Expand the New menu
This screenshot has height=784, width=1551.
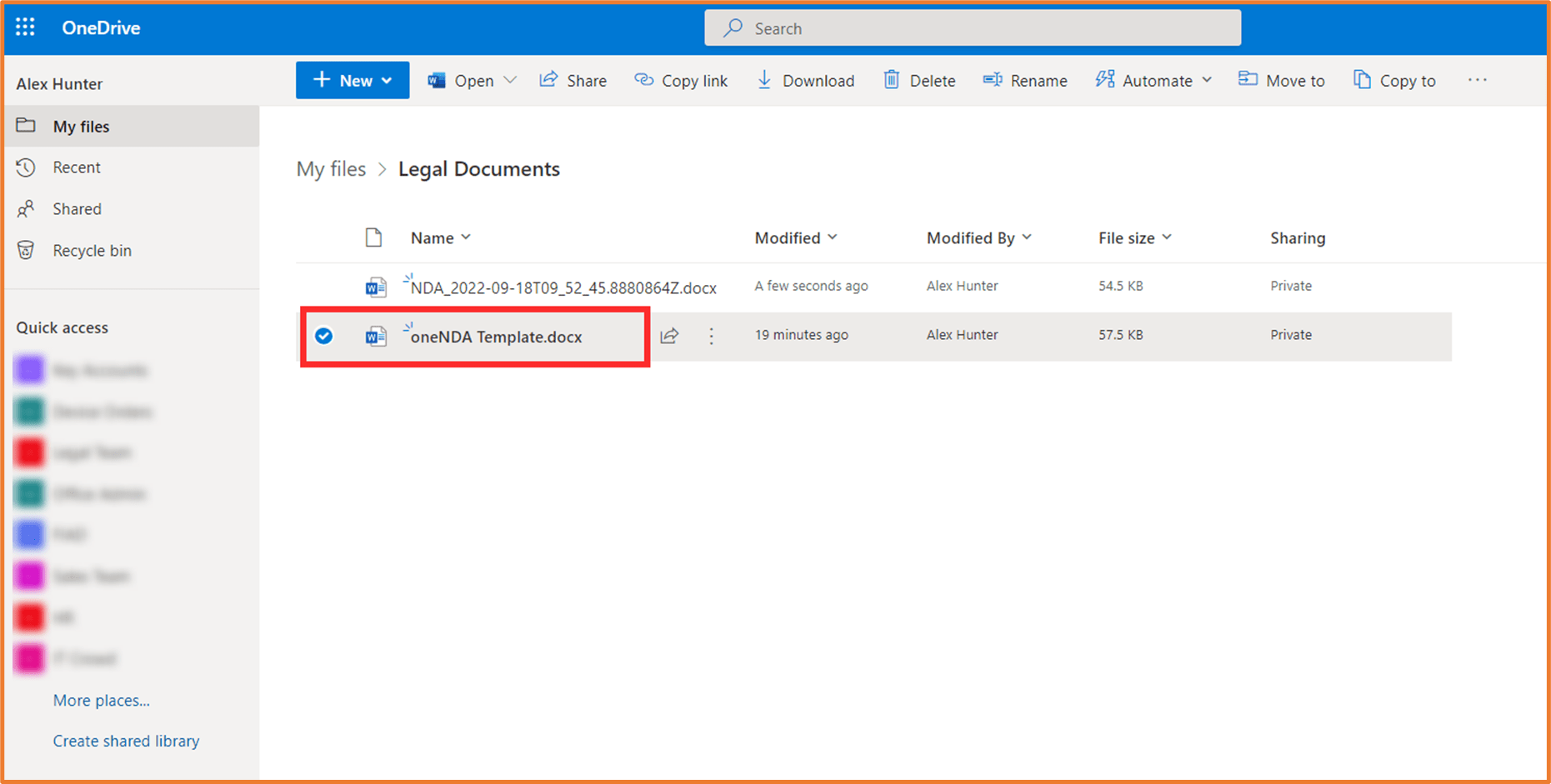tap(352, 80)
